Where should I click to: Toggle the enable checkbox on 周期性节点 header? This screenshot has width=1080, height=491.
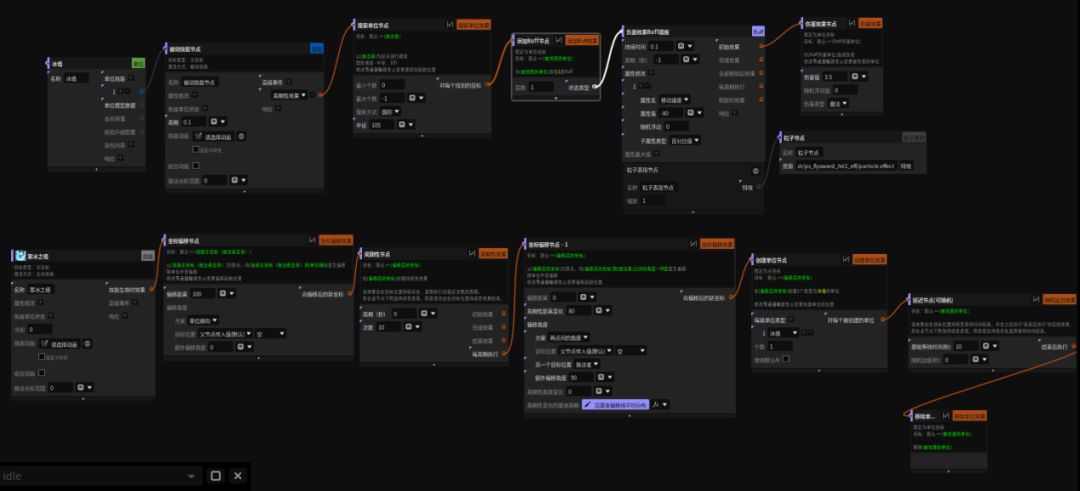pos(472,254)
